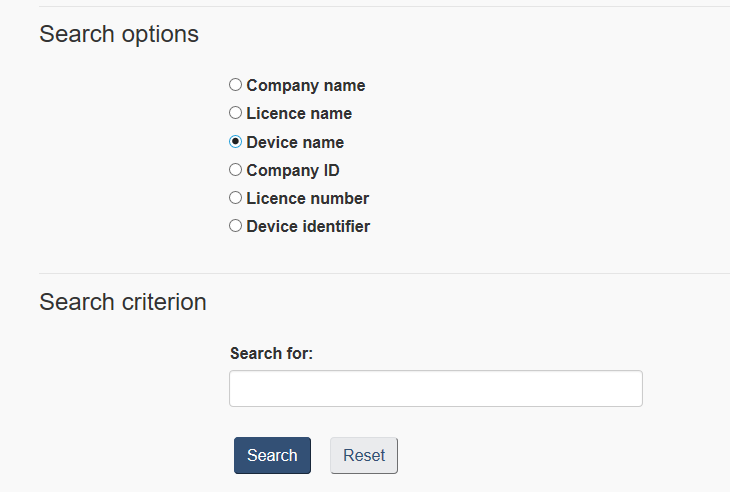Image resolution: width=730 pixels, height=492 pixels.
Task: Click the 'Licence number' label text
Action: click(x=308, y=198)
